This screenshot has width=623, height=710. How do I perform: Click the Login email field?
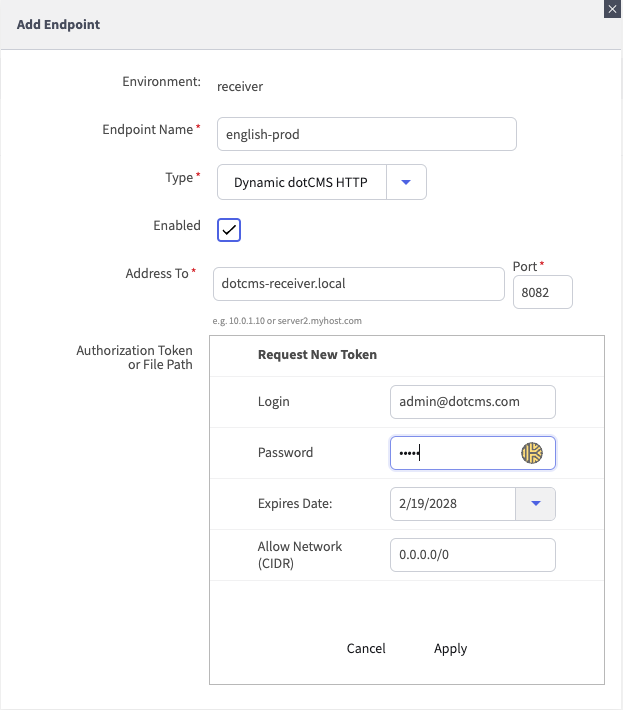(472, 402)
